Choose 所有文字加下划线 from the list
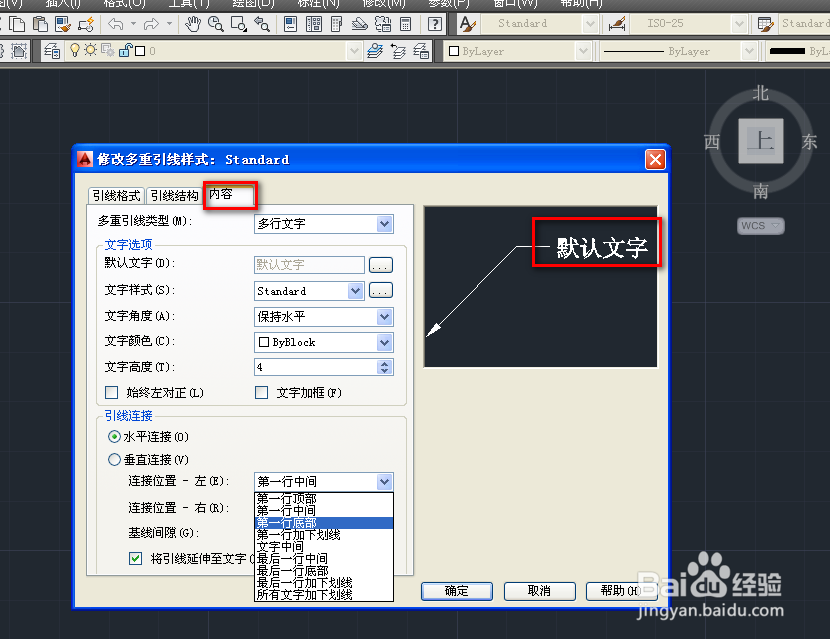Viewport: 830px width, 639px height. pyautogui.click(x=324, y=595)
